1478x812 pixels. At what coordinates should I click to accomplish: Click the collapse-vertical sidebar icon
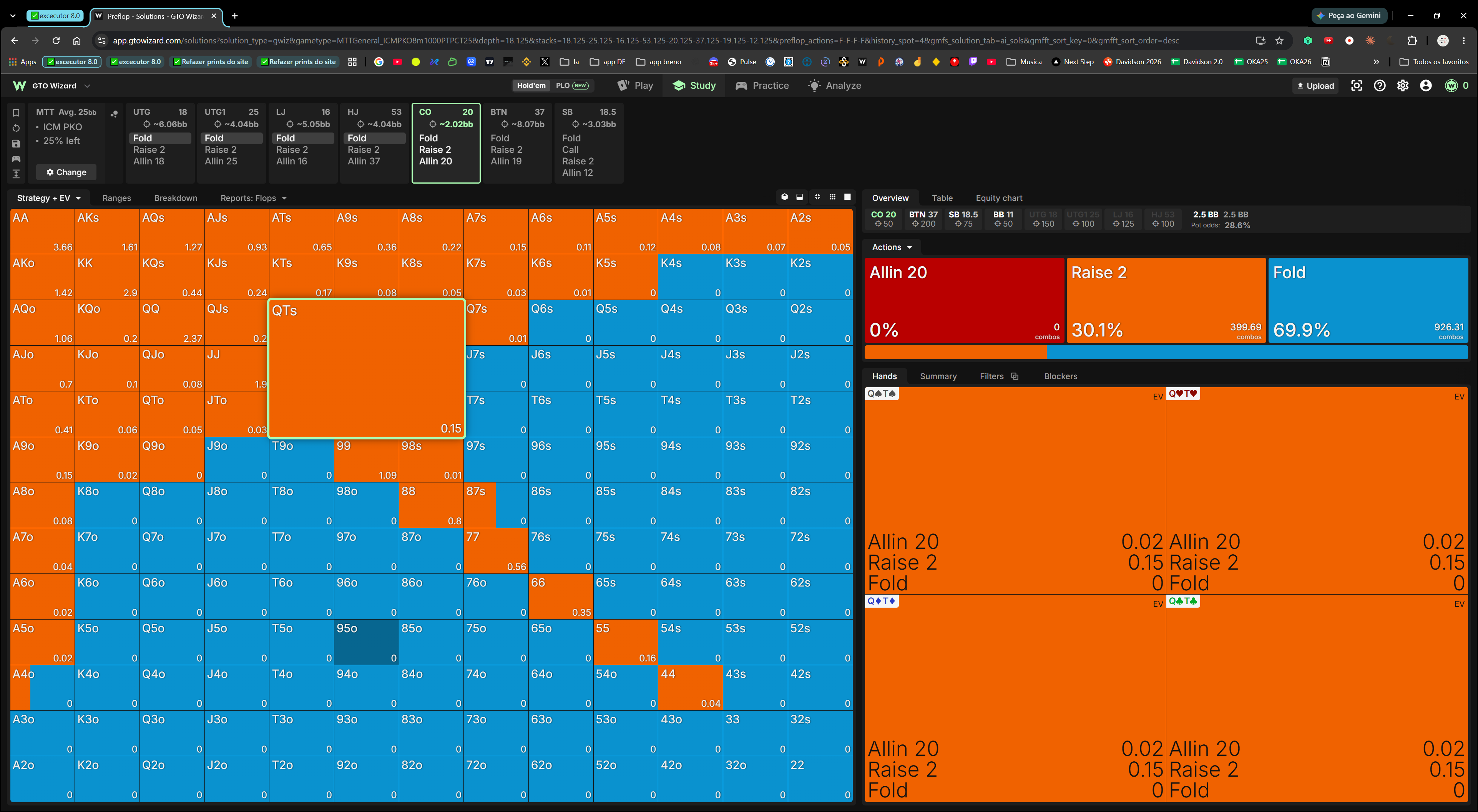click(x=16, y=174)
